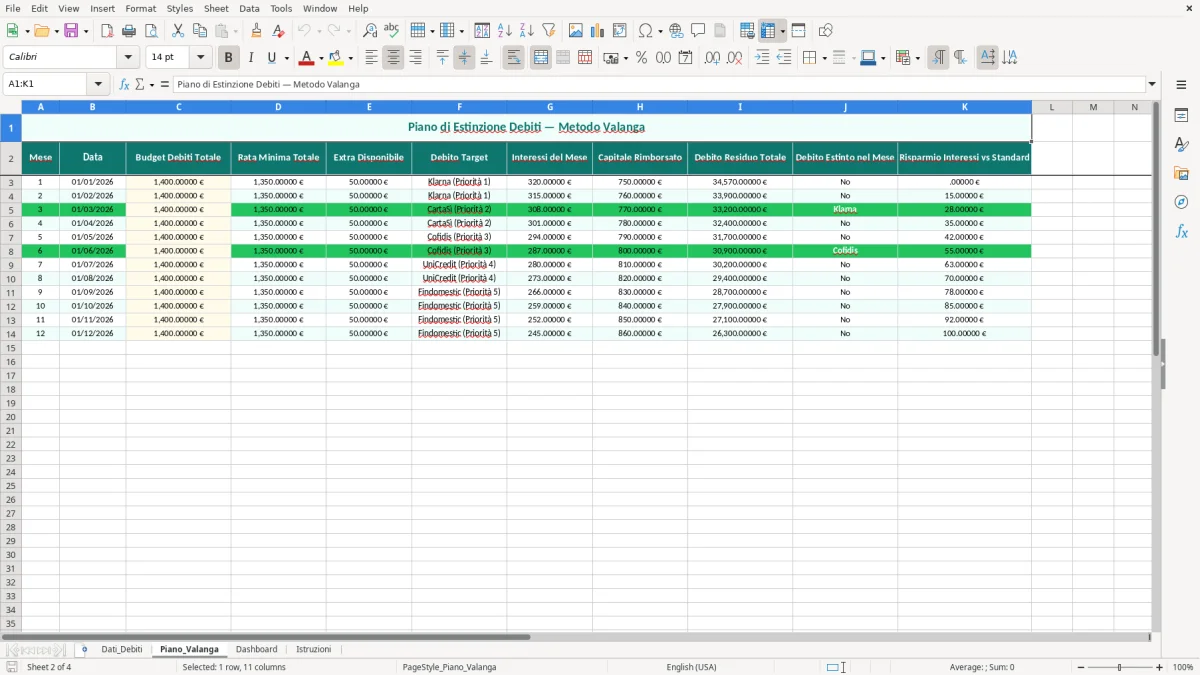Open the Tools menu

pos(281,8)
